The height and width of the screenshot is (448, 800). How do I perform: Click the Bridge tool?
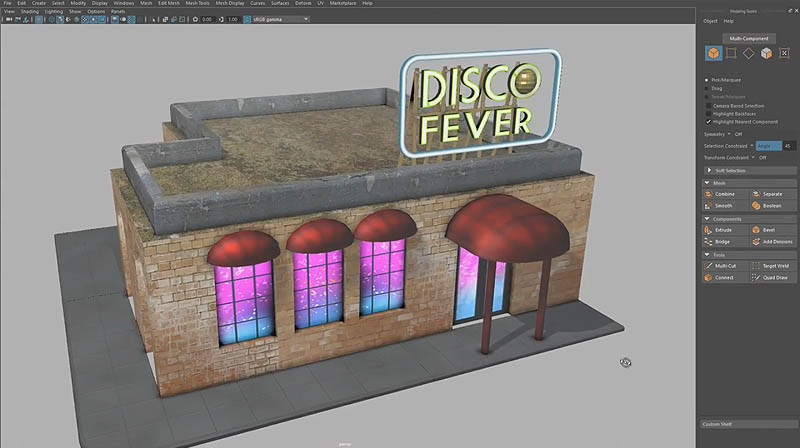click(x=722, y=241)
